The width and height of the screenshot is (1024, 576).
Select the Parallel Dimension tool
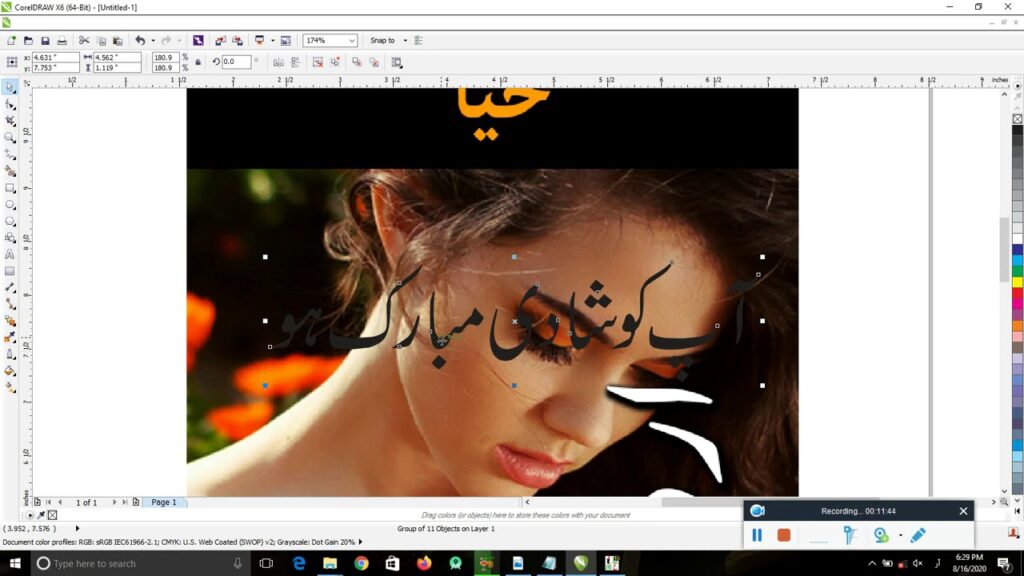pyautogui.click(x=10, y=287)
